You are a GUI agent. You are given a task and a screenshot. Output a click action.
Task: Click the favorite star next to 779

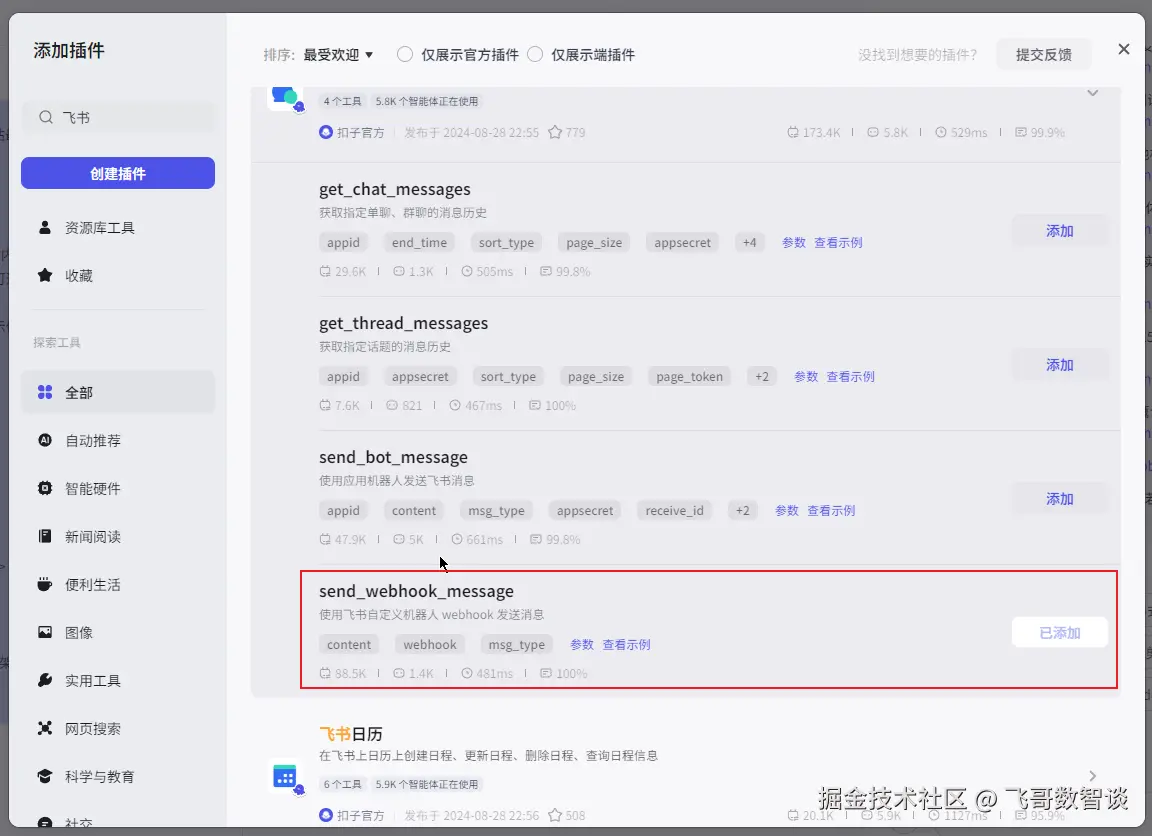555,132
